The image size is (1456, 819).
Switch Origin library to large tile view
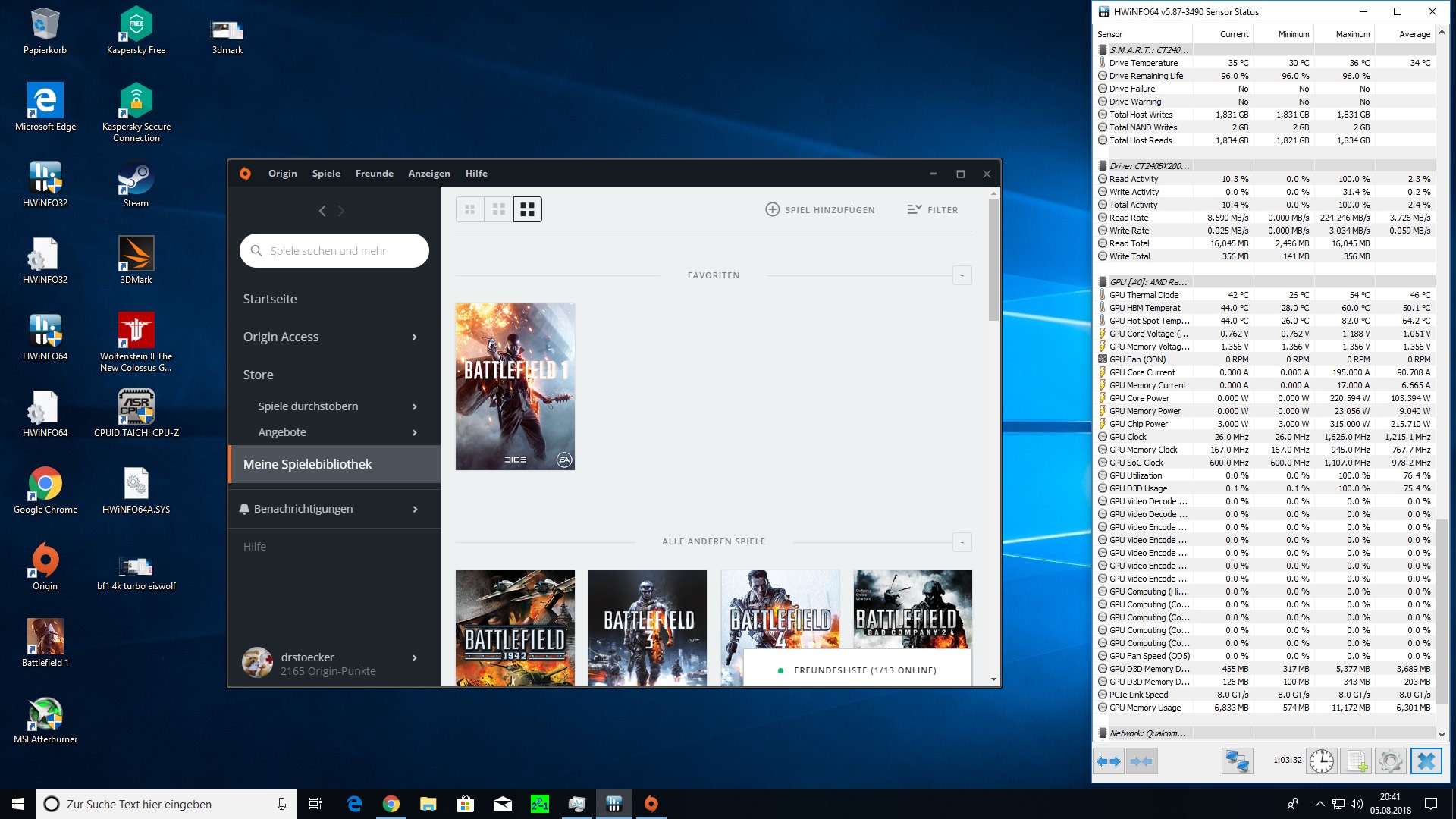tap(528, 209)
